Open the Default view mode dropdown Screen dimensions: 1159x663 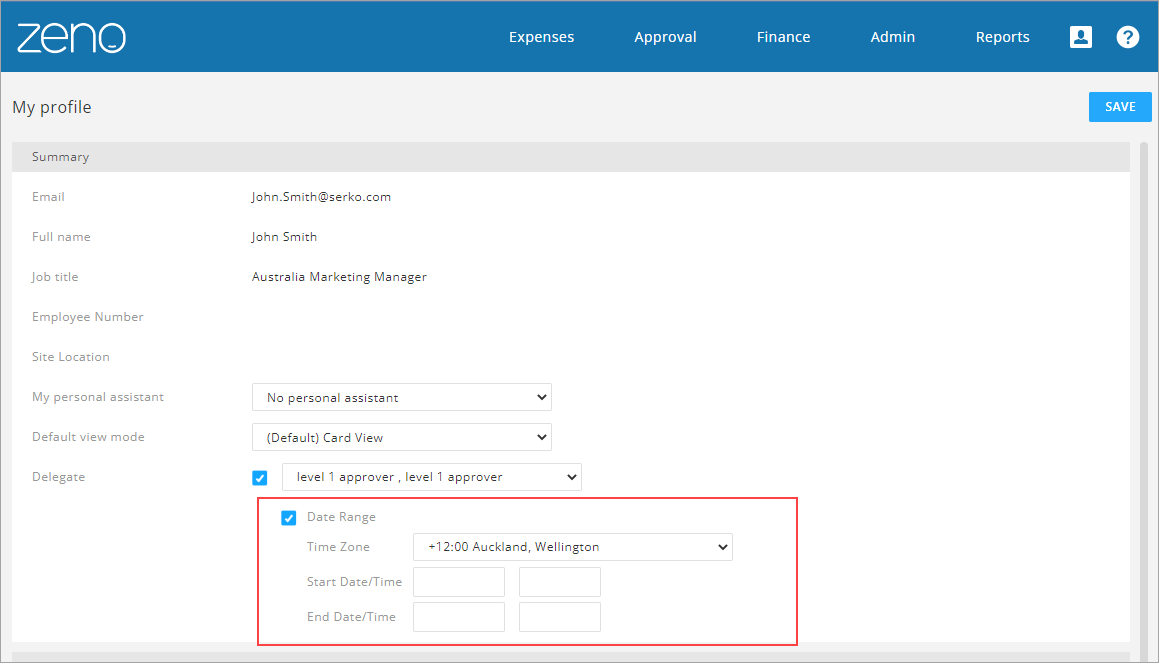(x=401, y=437)
